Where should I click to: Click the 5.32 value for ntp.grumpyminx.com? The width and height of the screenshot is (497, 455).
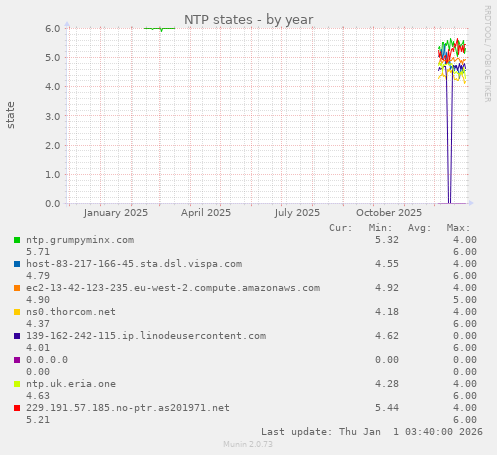pyautogui.click(x=387, y=240)
